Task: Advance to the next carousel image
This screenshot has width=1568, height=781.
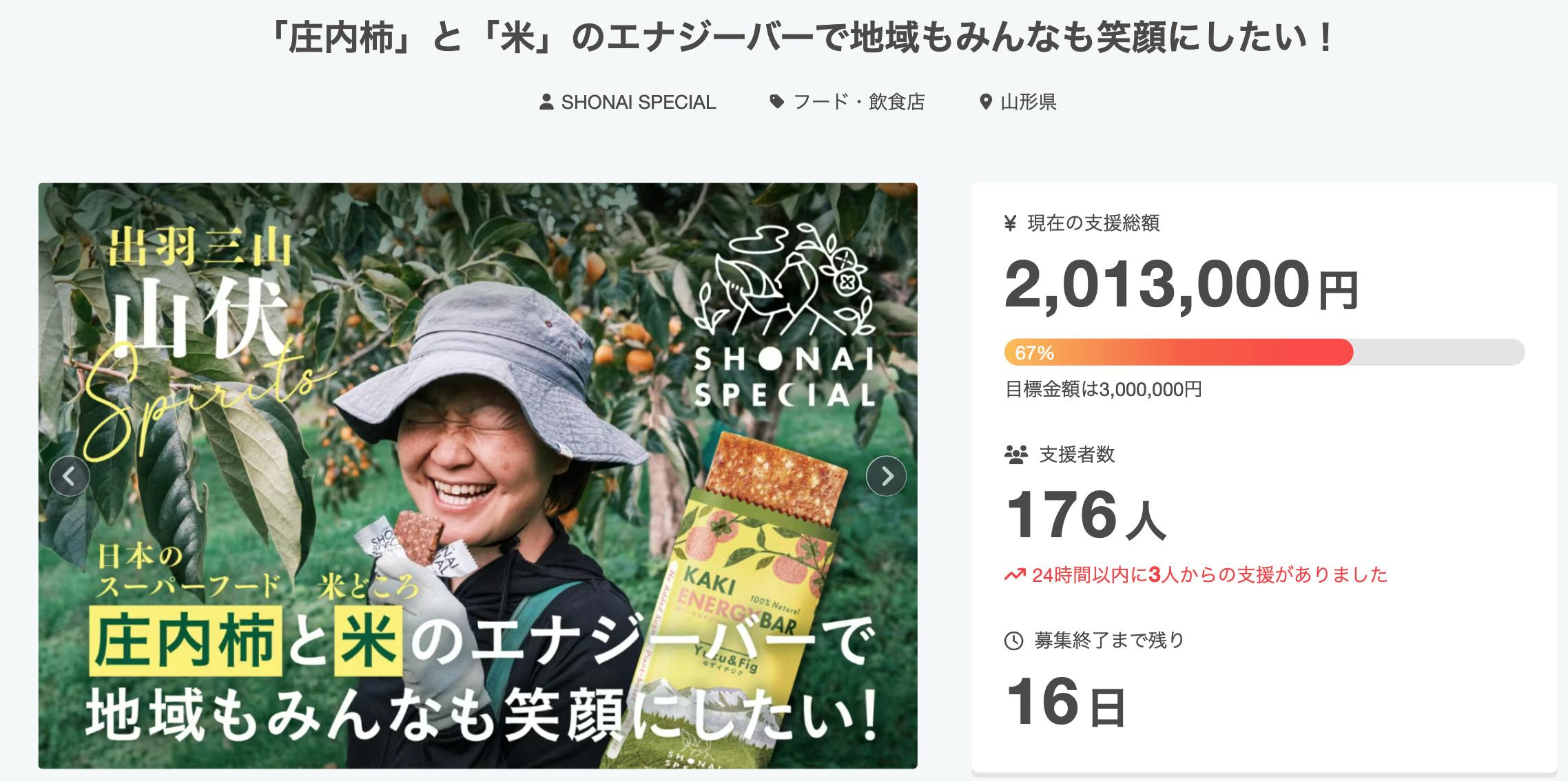Action: pos(886,476)
